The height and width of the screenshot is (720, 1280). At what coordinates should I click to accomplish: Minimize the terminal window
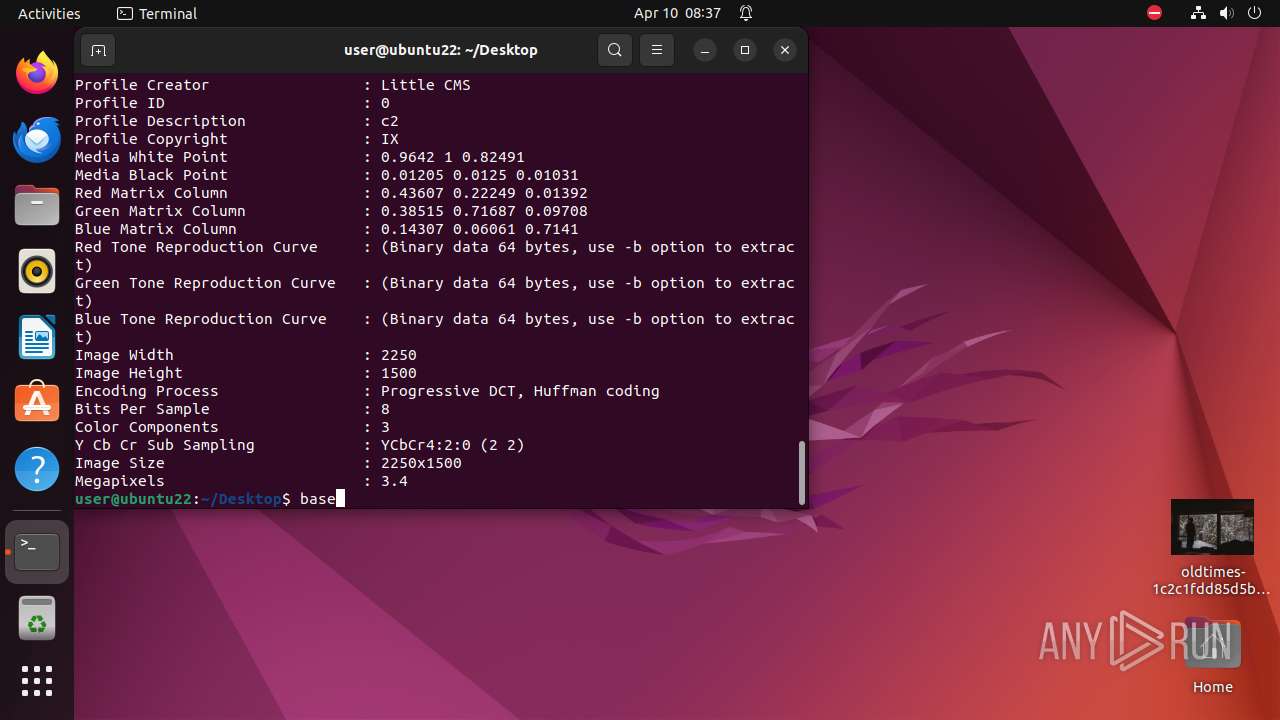click(x=705, y=50)
